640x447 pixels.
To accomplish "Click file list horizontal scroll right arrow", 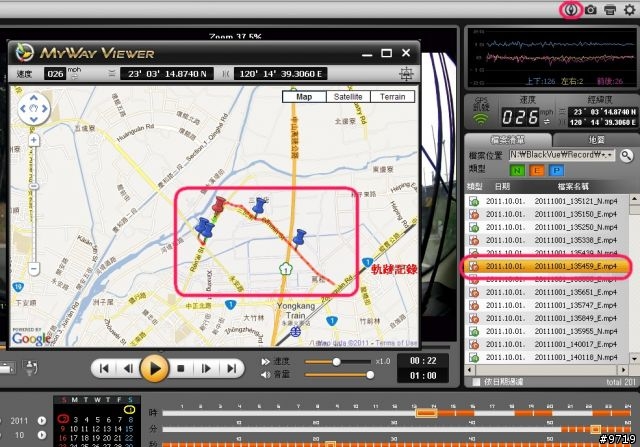I will [623, 370].
